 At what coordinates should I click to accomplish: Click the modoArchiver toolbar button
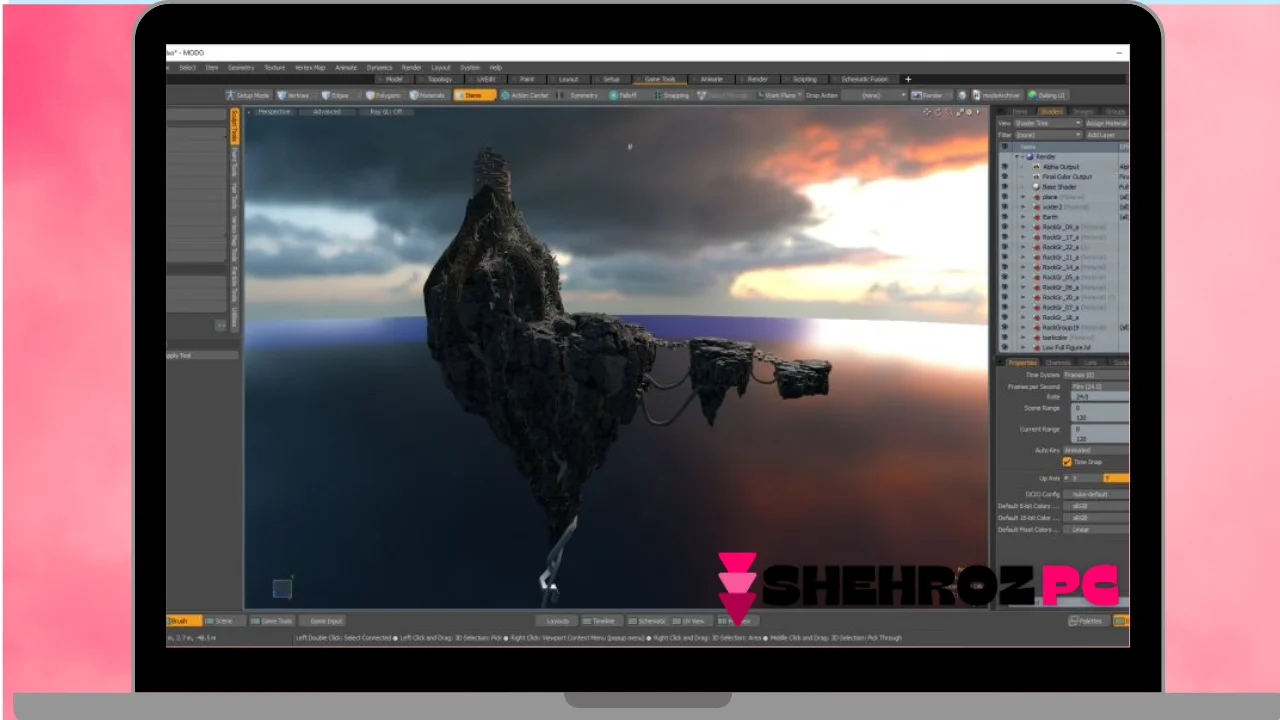coord(997,95)
